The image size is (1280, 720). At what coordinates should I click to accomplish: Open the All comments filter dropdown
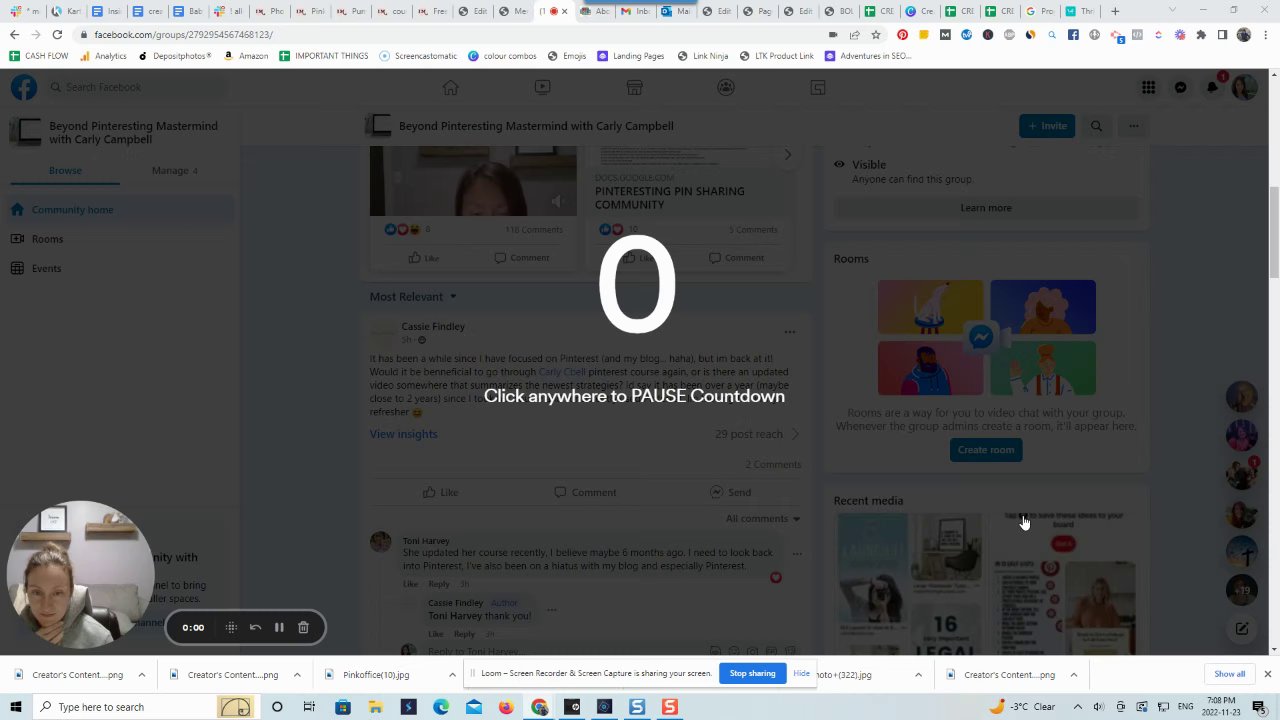pyautogui.click(x=763, y=519)
